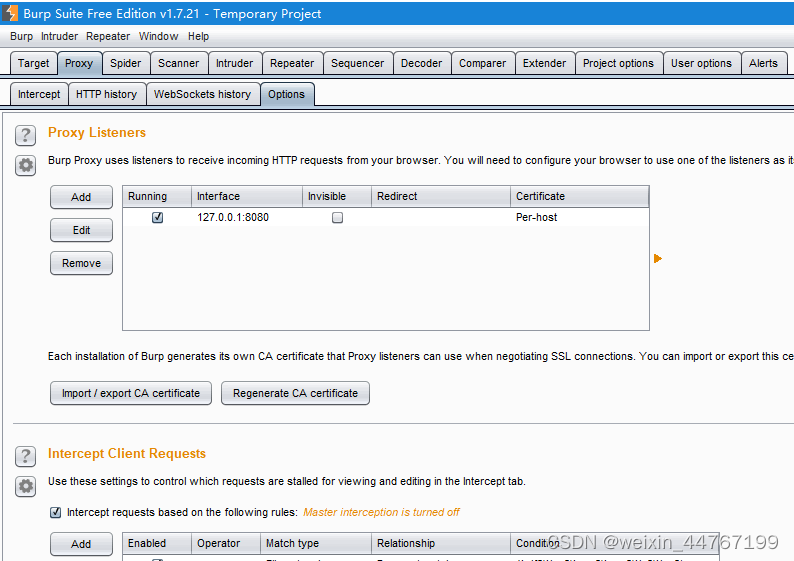Switch to the Intercept sub-tab

pyautogui.click(x=39, y=94)
